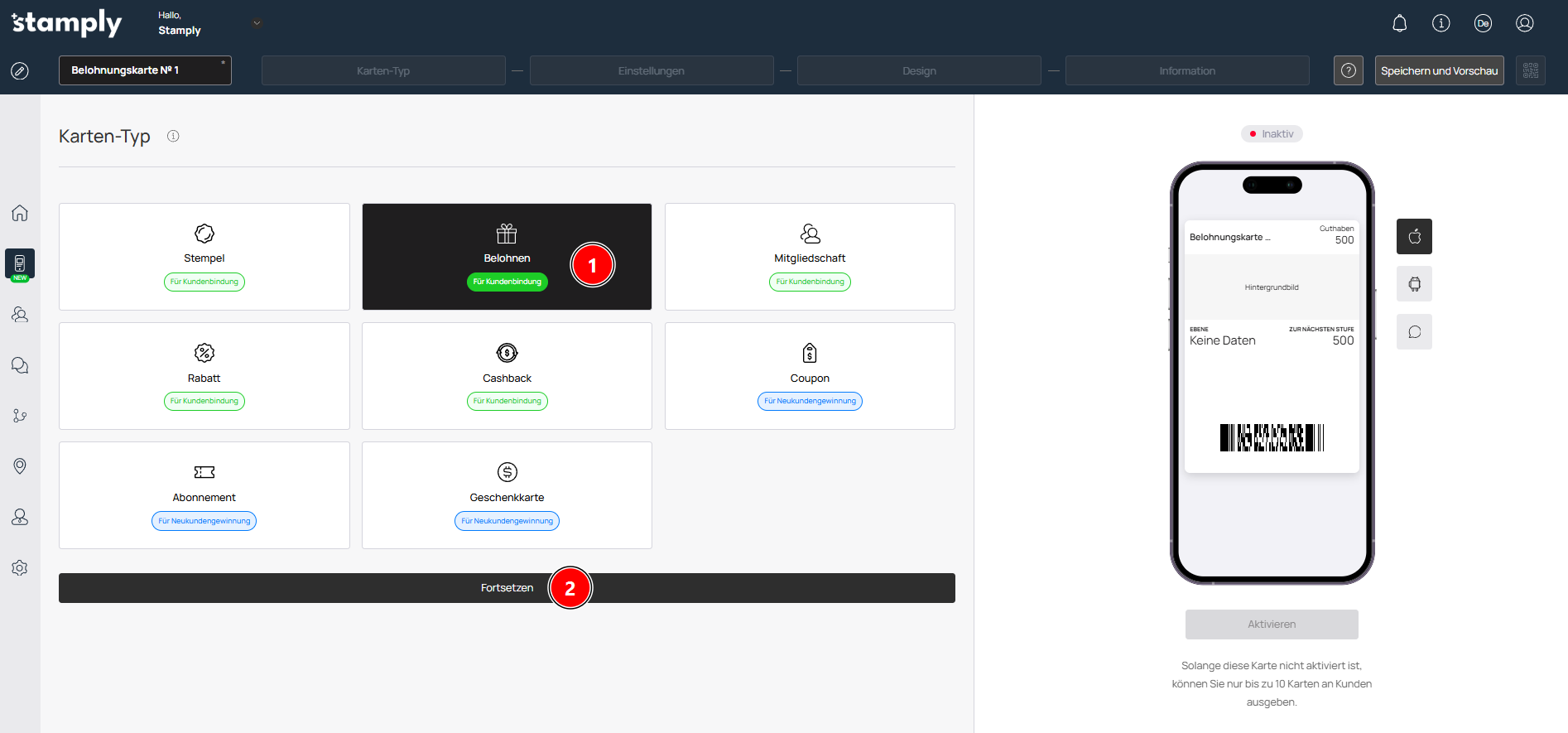The height and width of the screenshot is (733, 1568).
Task: Click the QR code icon
Action: click(x=1530, y=70)
